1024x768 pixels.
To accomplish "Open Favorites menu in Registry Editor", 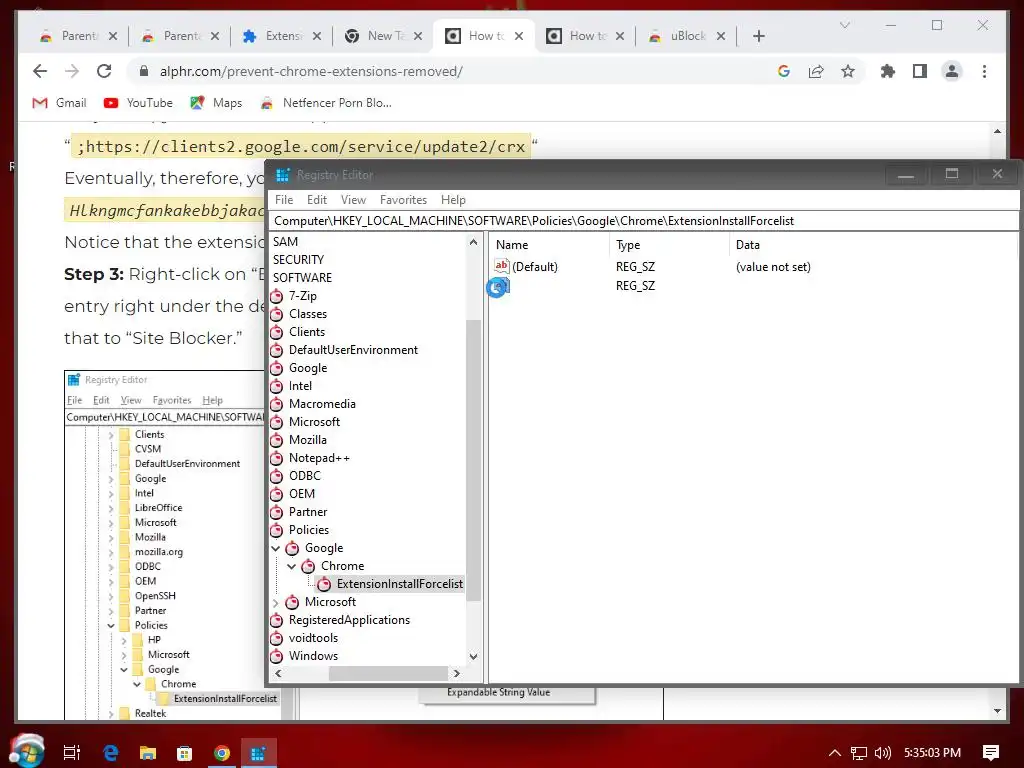I will [403, 200].
